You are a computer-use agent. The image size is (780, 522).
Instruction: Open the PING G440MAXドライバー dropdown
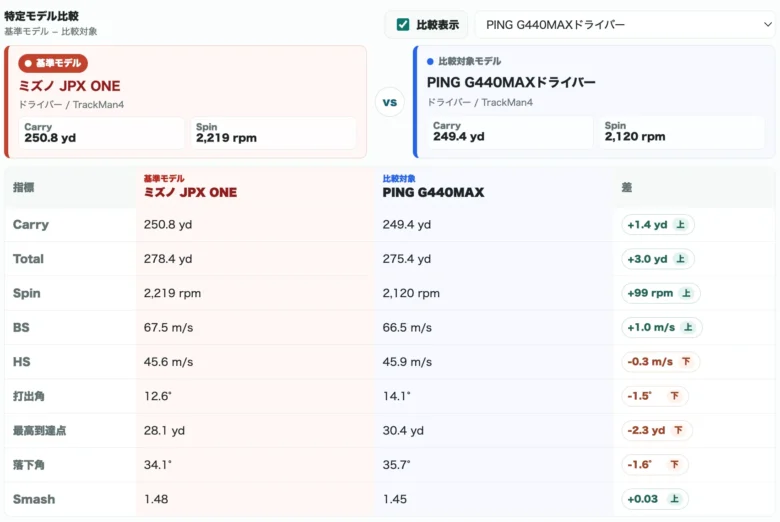tap(625, 24)
